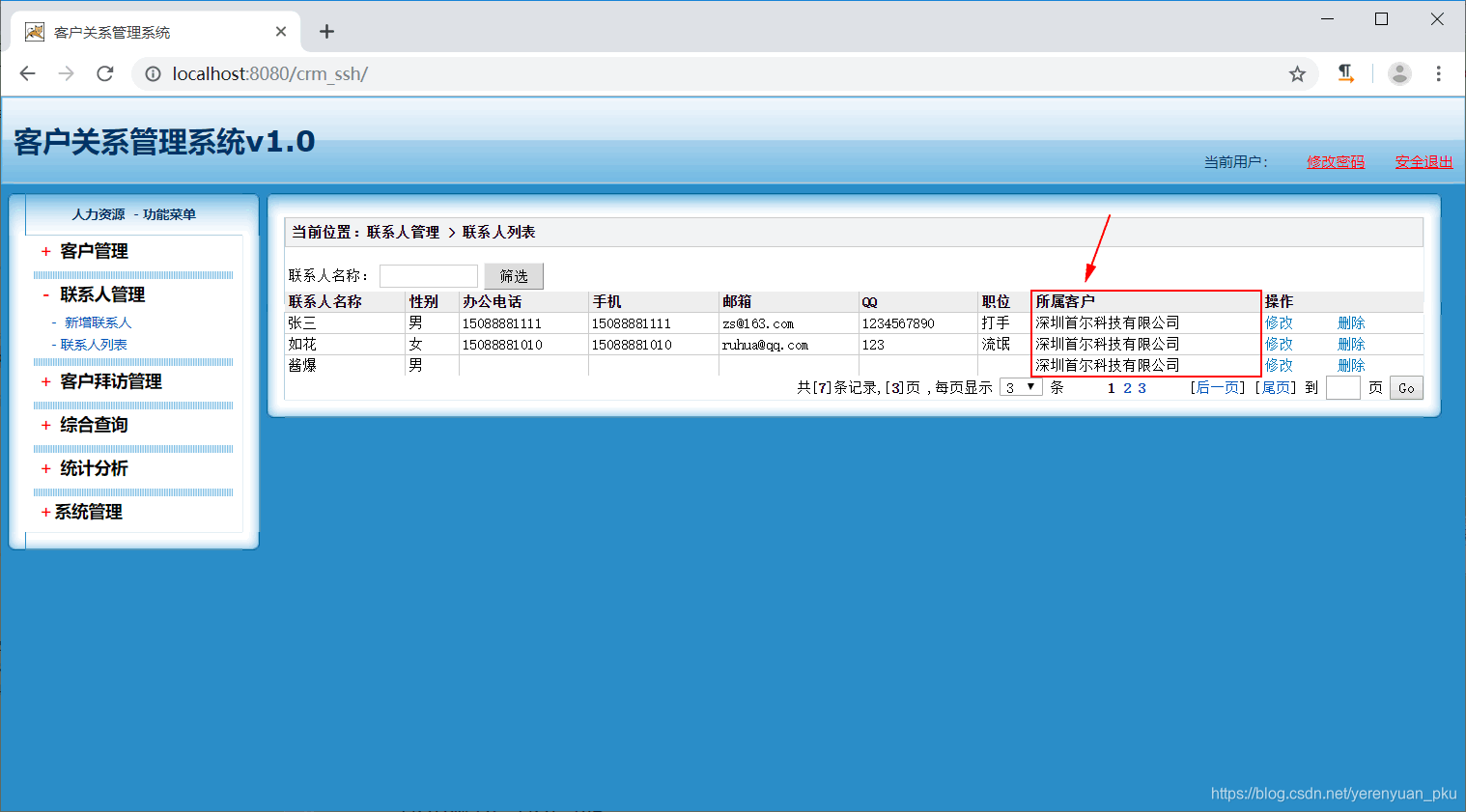Minimize the browser window
This screenshot has height=812, width=1466.
[x=1327, y=18]
